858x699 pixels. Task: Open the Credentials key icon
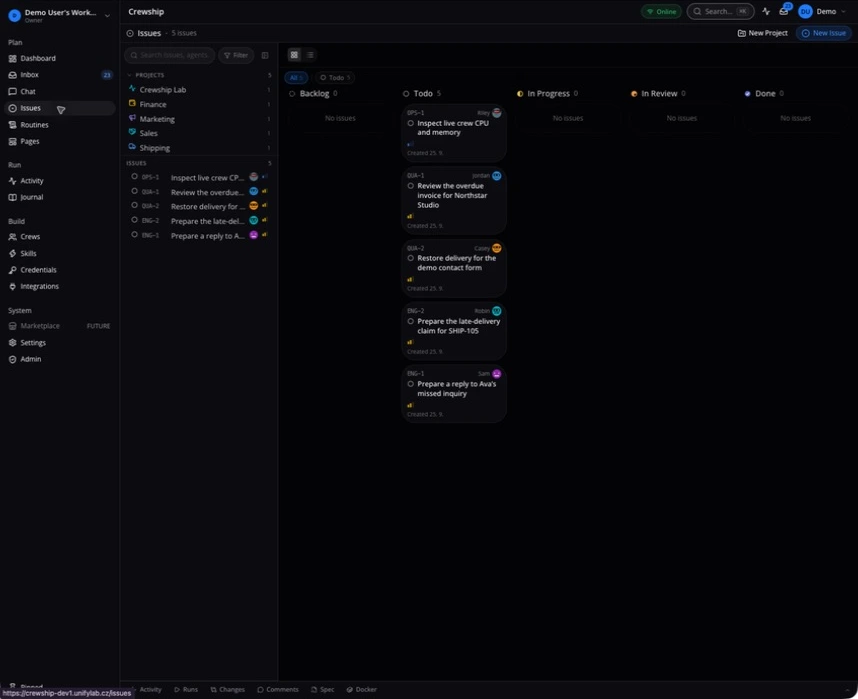pos(12,270)
